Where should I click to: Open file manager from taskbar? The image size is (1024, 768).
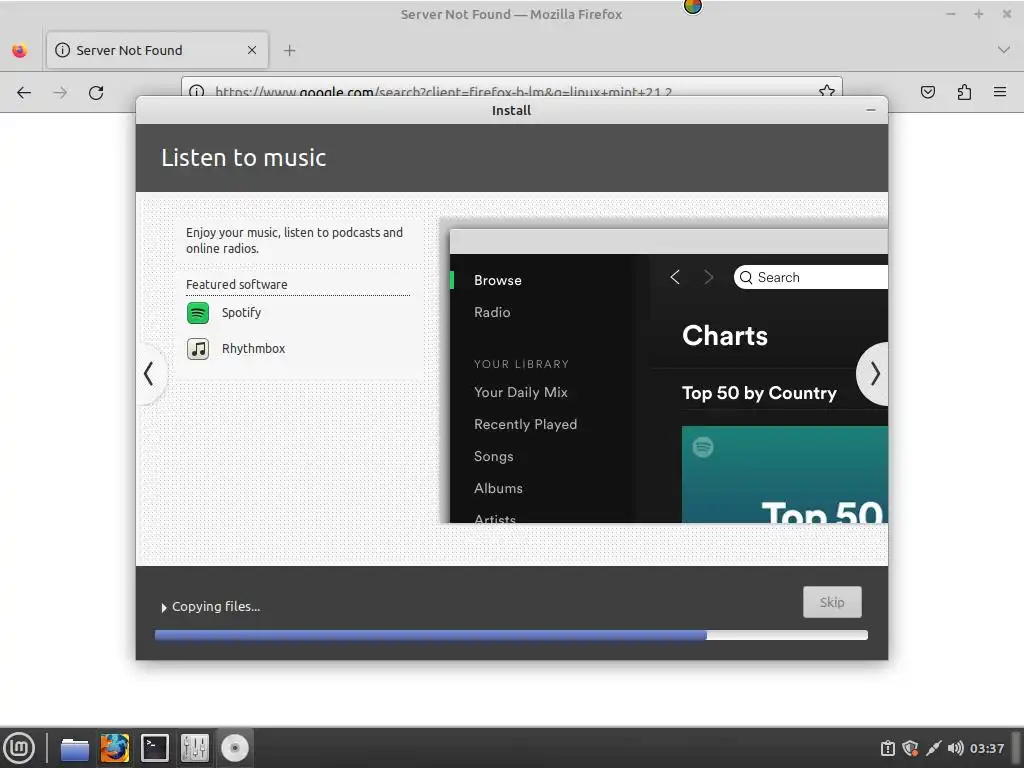click(75, 748)
